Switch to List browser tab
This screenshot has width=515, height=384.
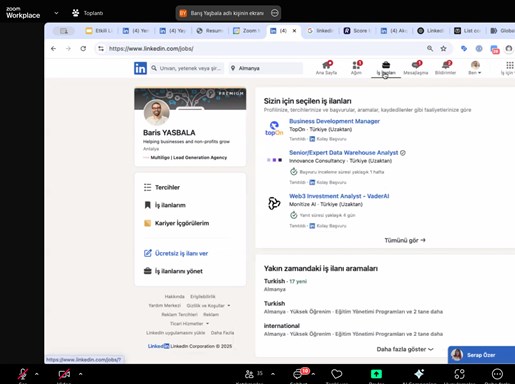coord(468,31)
